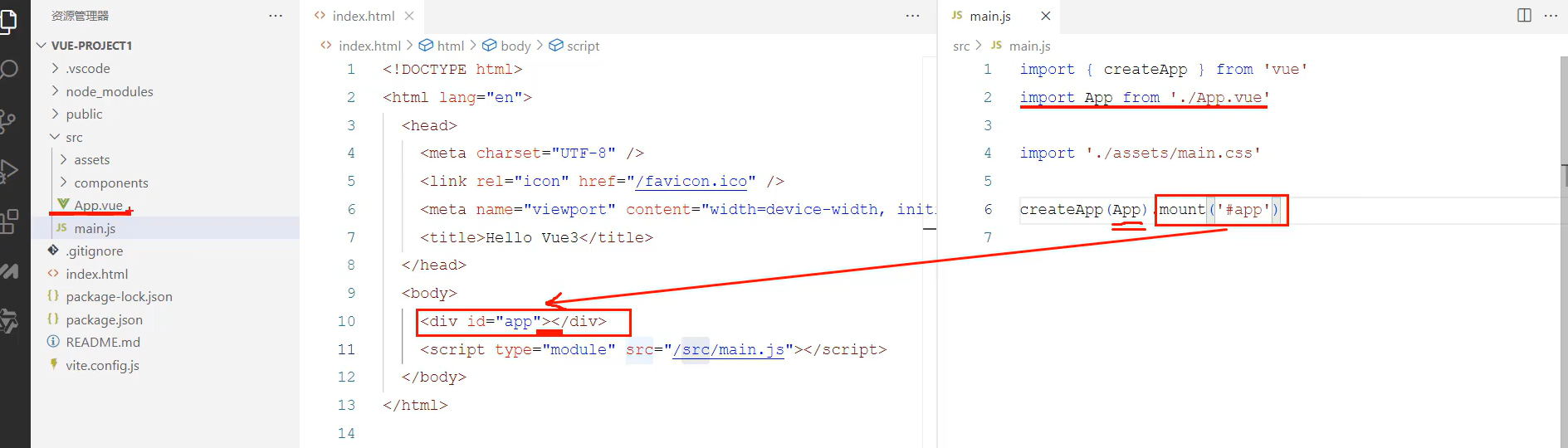Click the html breadcrumb item
The image size is (1568, 448).
tap(442, 46)
